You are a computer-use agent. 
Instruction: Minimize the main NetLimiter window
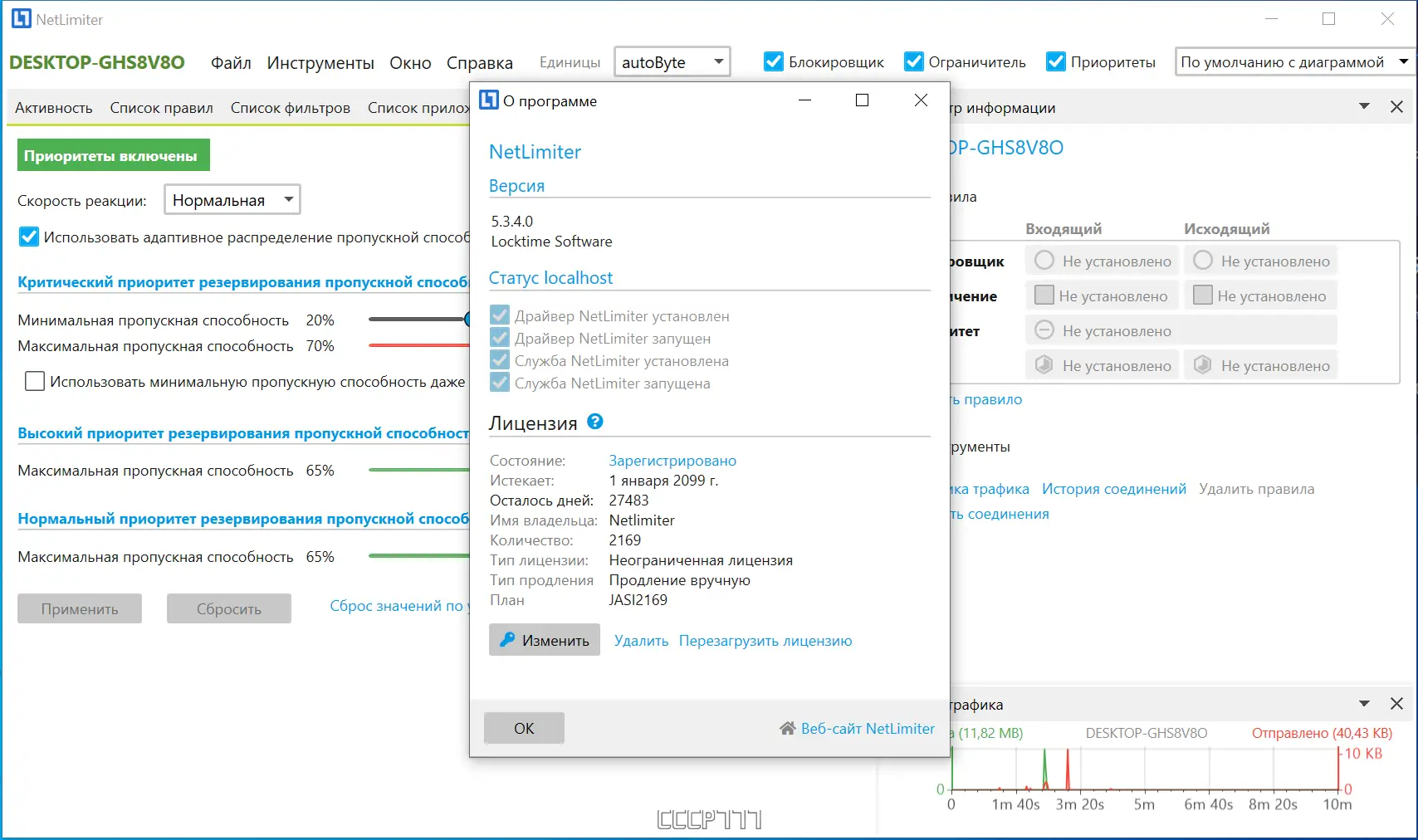pos(1271,19)
